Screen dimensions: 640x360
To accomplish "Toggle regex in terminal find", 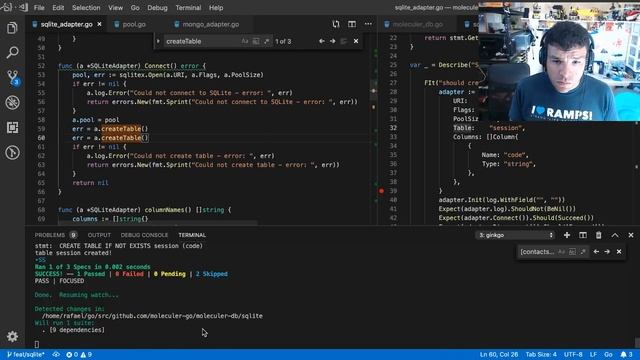I will click(x=583, y=252).
